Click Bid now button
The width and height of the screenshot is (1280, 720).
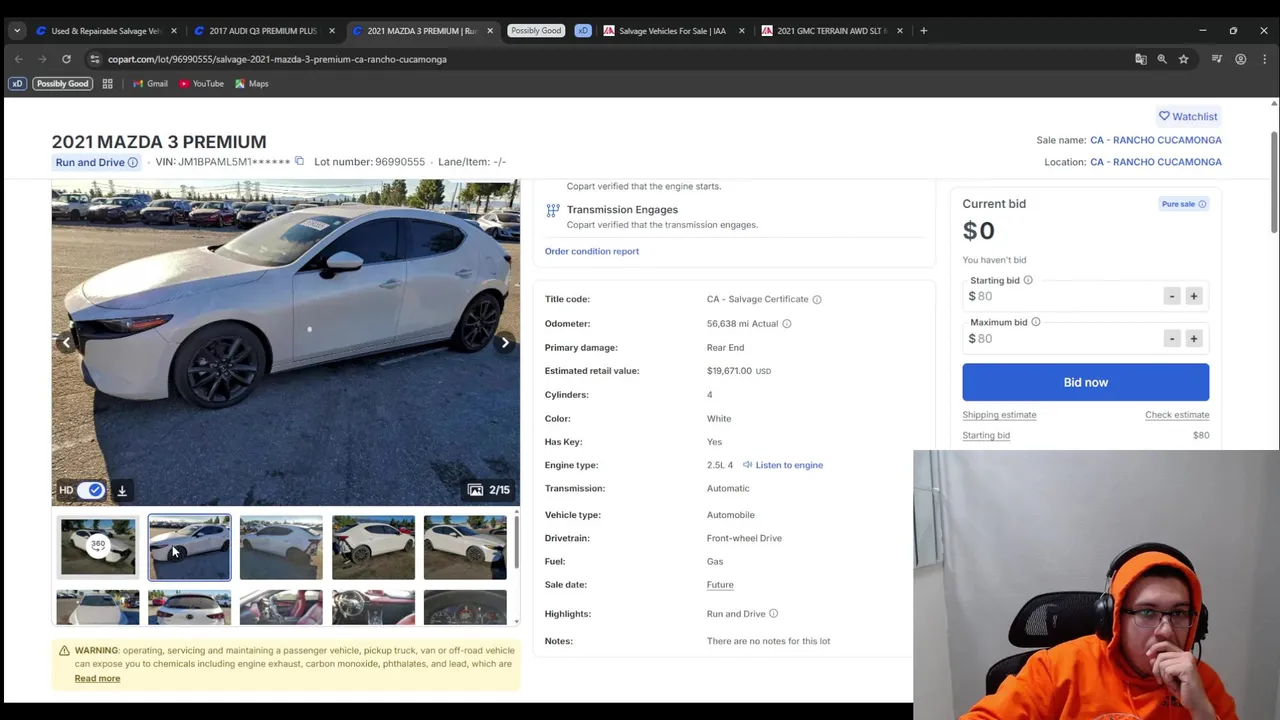pyautogui.click(x=1086, y=382)
